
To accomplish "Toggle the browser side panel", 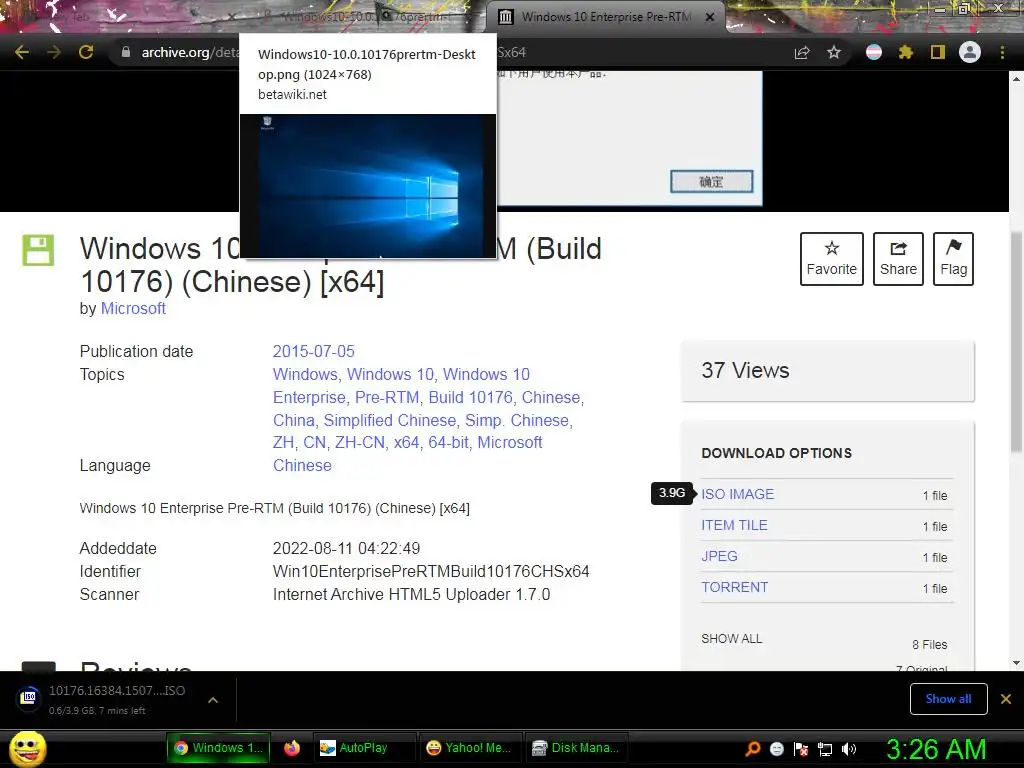I will 938,52.
